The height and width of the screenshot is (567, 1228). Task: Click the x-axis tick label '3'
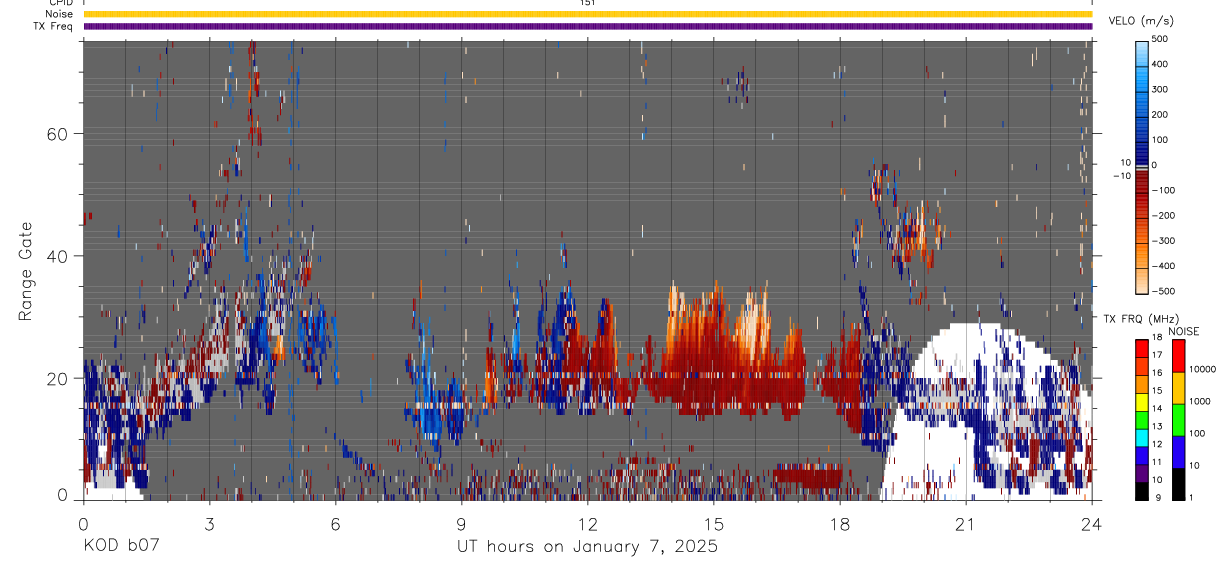[209, 524]
